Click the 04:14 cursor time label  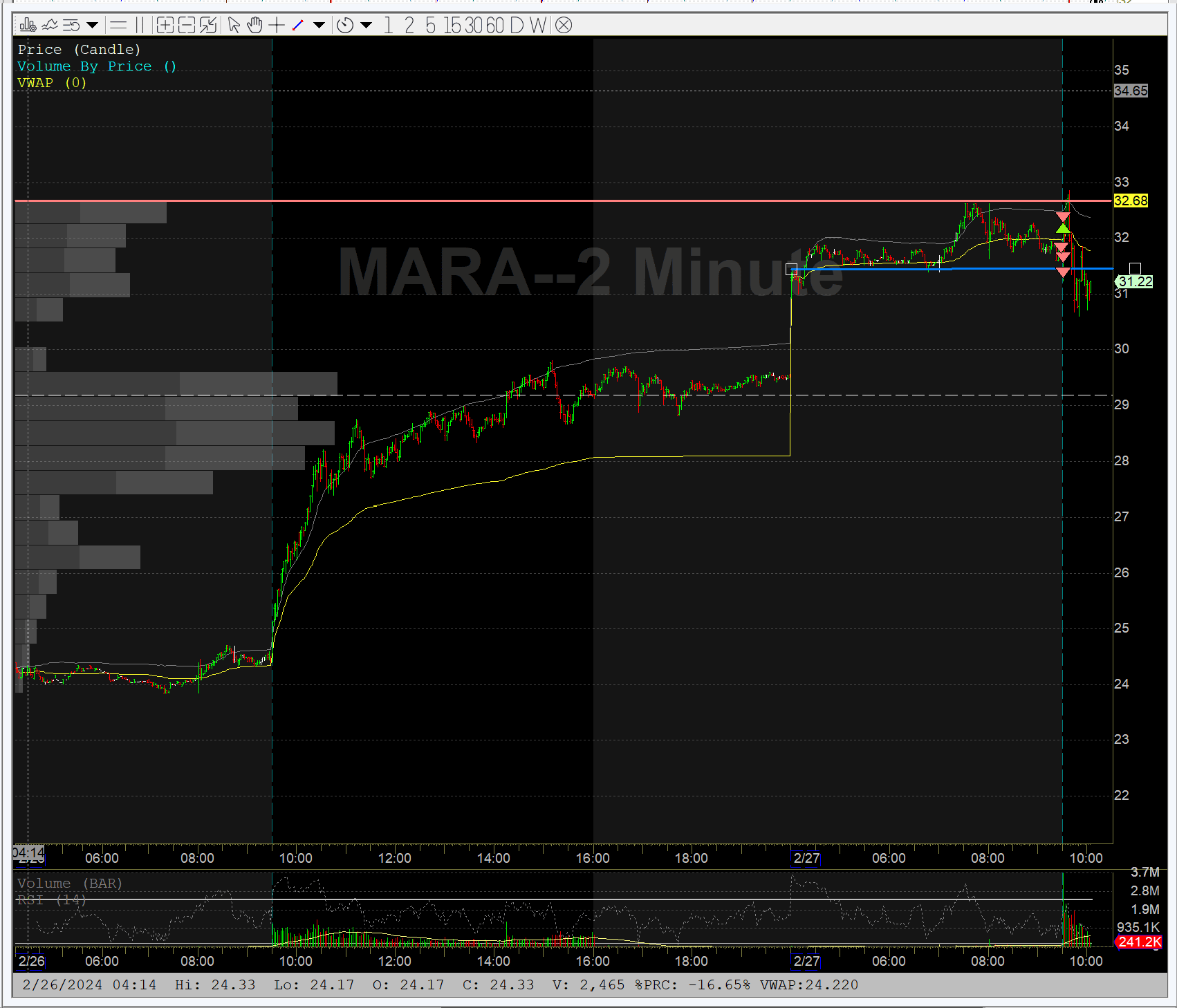click(28, 852)
